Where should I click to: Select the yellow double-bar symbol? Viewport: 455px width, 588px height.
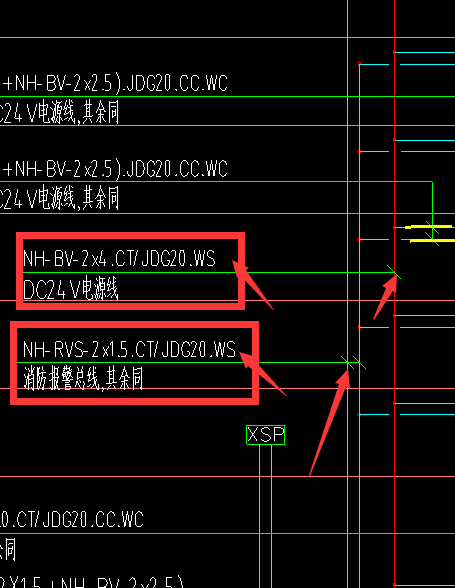tap(430, 234)
